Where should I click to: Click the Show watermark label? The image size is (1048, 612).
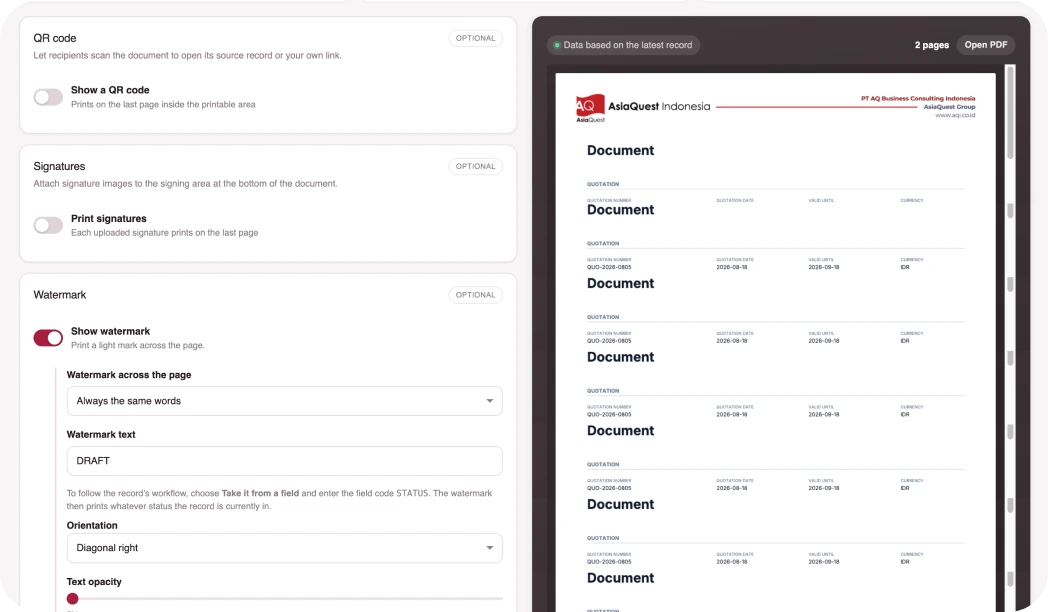(x=110, y=331)
